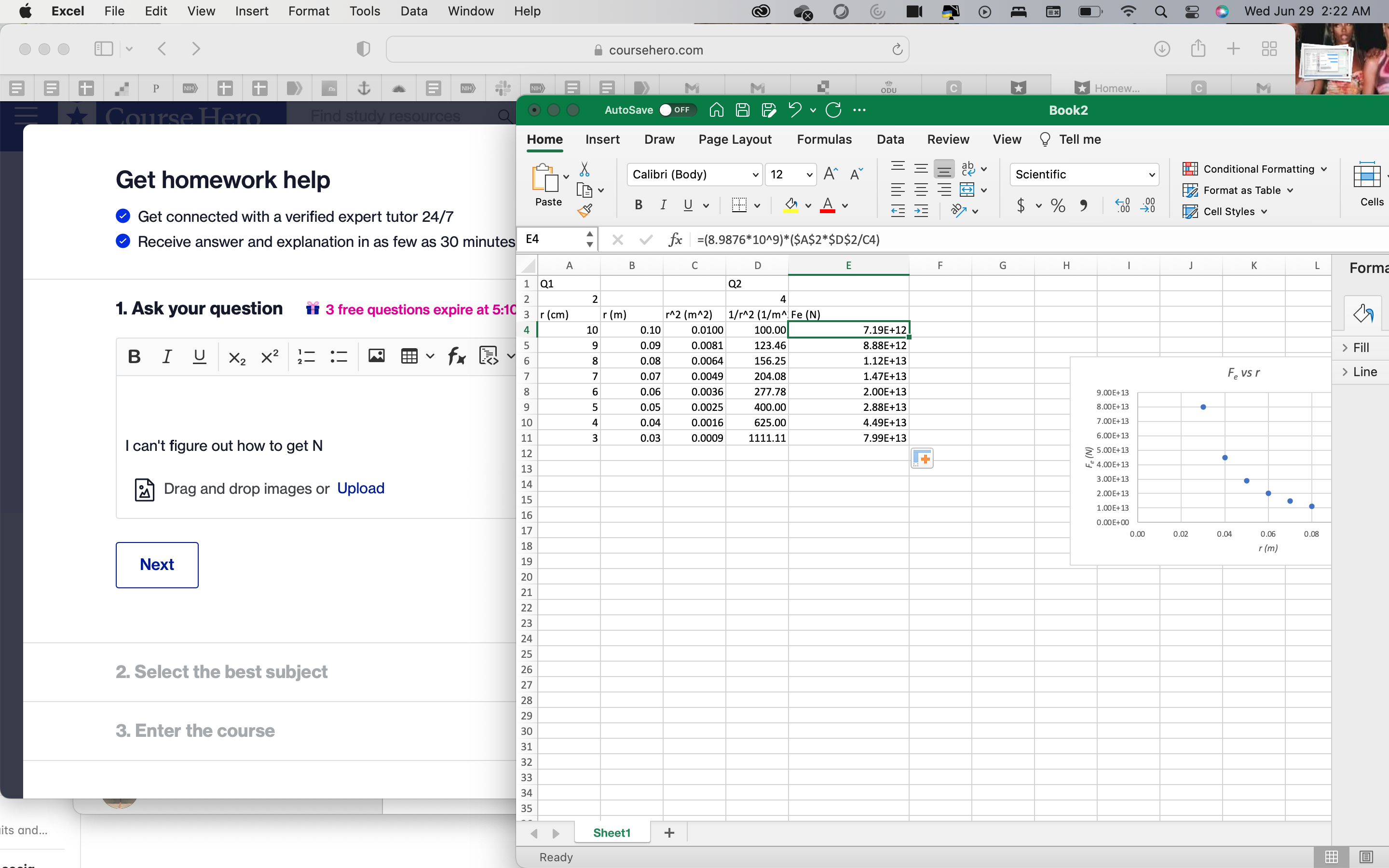Click the Upload link for homework images

pyautogui.click(x=360, y=488)
